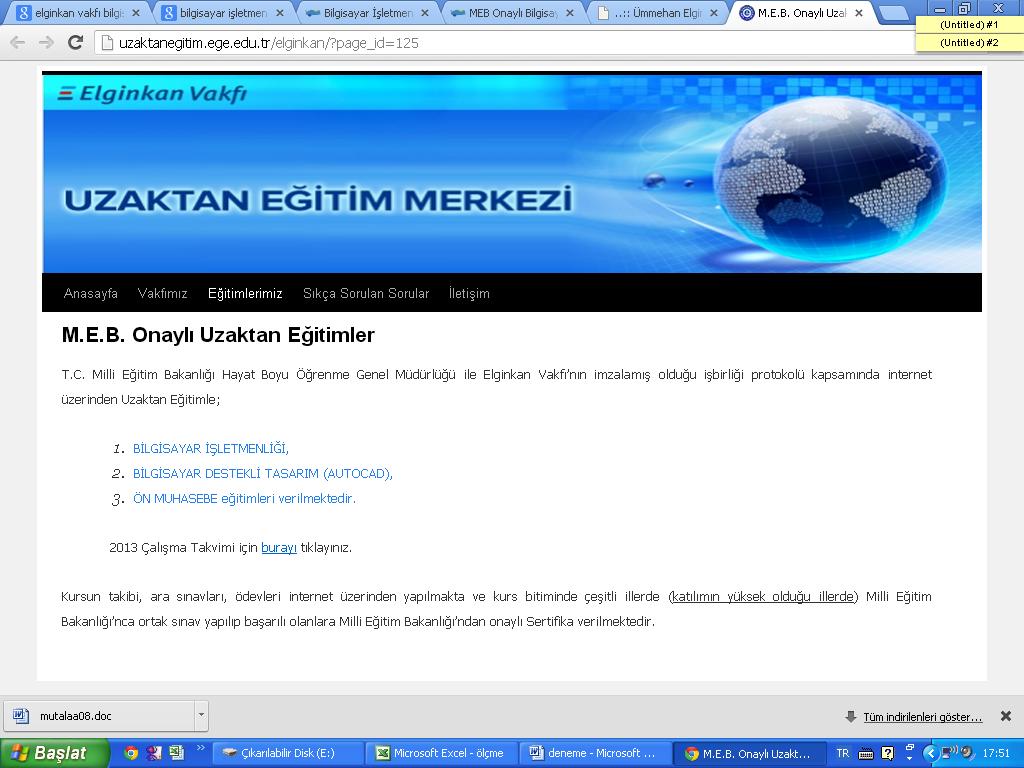Expand quick launch overflow chevron
Screen dimensions: 1024x768
tap(200, 748)
